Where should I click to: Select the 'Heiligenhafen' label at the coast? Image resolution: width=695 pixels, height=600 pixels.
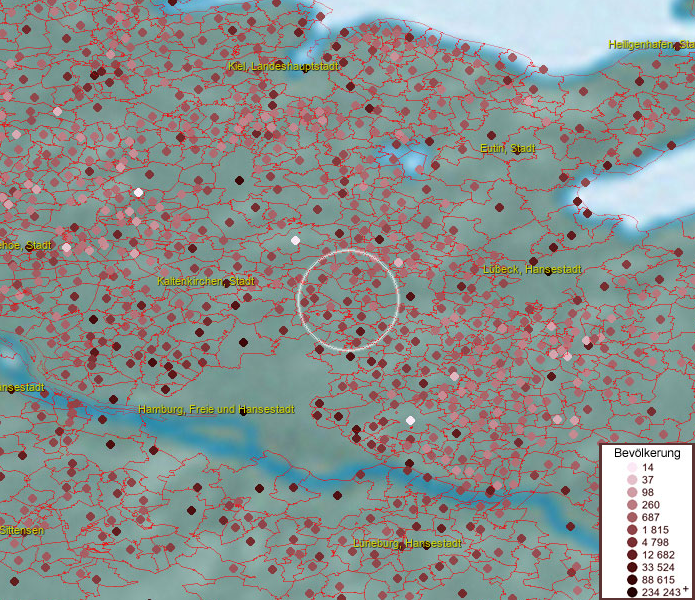pos(651,45)
